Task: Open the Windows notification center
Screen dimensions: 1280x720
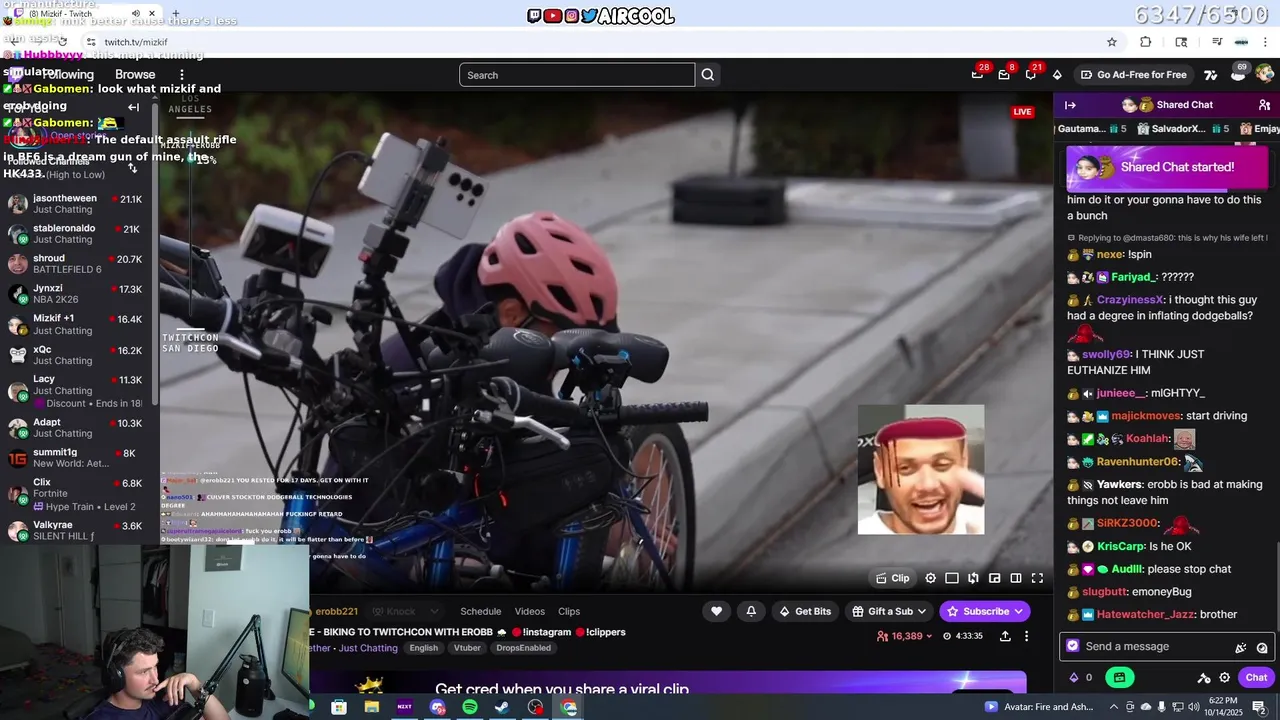Action: pos(1259,707)
